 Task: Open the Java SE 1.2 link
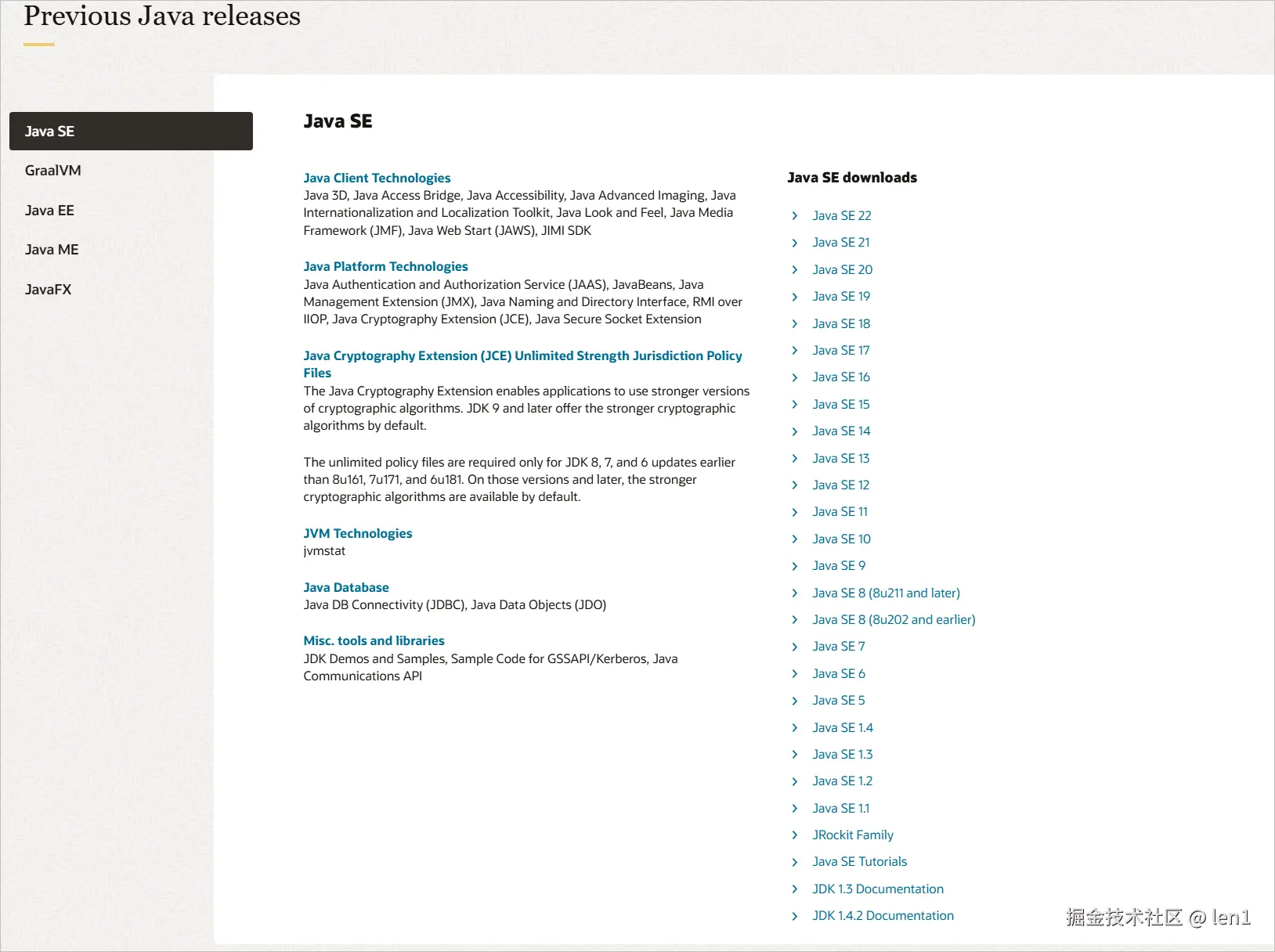click(842, 781)
